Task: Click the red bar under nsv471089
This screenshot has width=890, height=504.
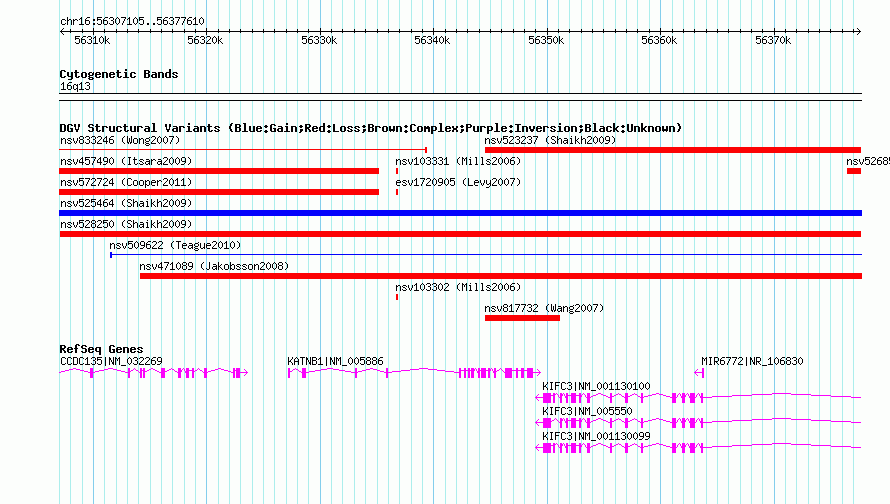Action: pos(501,276)
